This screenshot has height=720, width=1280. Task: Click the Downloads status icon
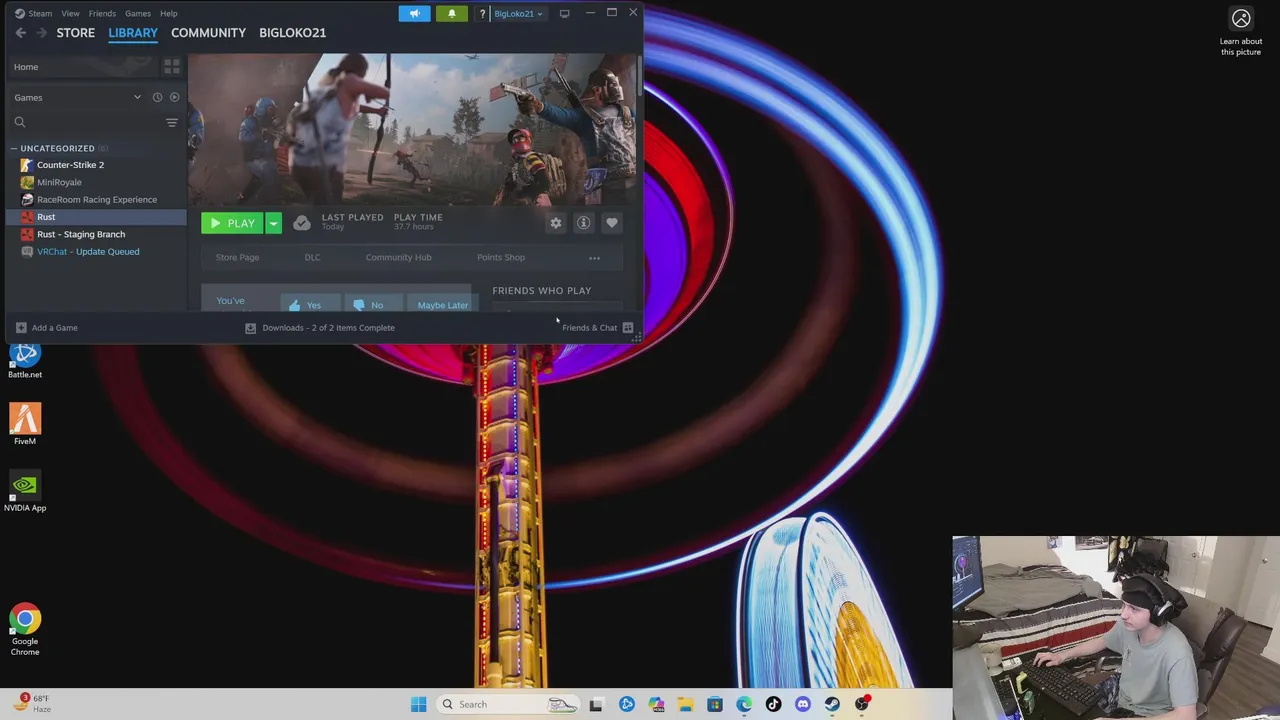tap(251, 328)
